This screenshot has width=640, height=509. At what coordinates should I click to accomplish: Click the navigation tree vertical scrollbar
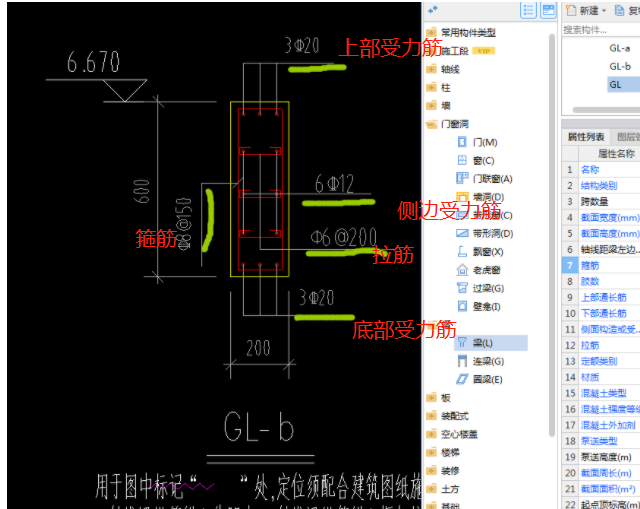pos(552,235)
